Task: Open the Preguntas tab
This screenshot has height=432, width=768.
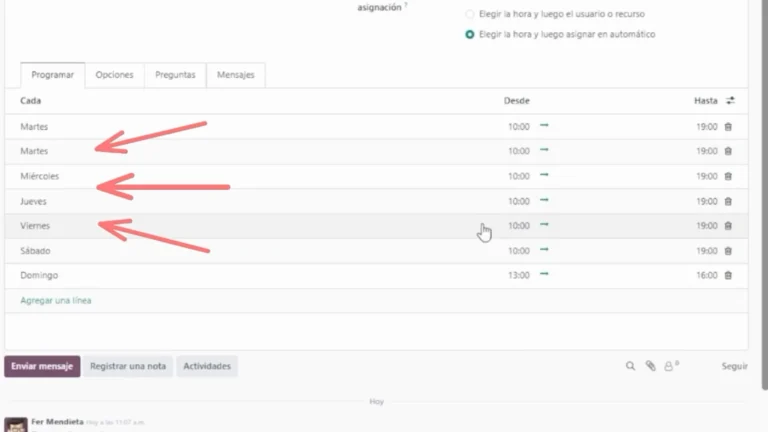Action: [175, 75]
